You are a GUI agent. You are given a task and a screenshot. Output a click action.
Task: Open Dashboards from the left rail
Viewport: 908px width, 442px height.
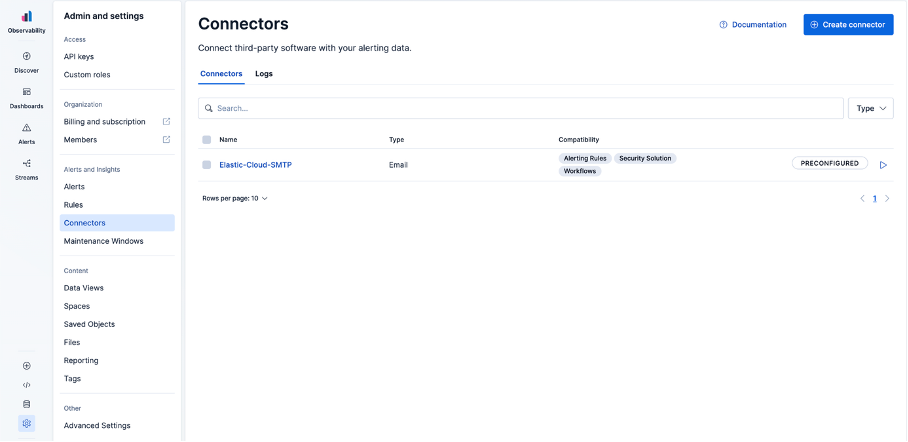[x=26, y=92]
